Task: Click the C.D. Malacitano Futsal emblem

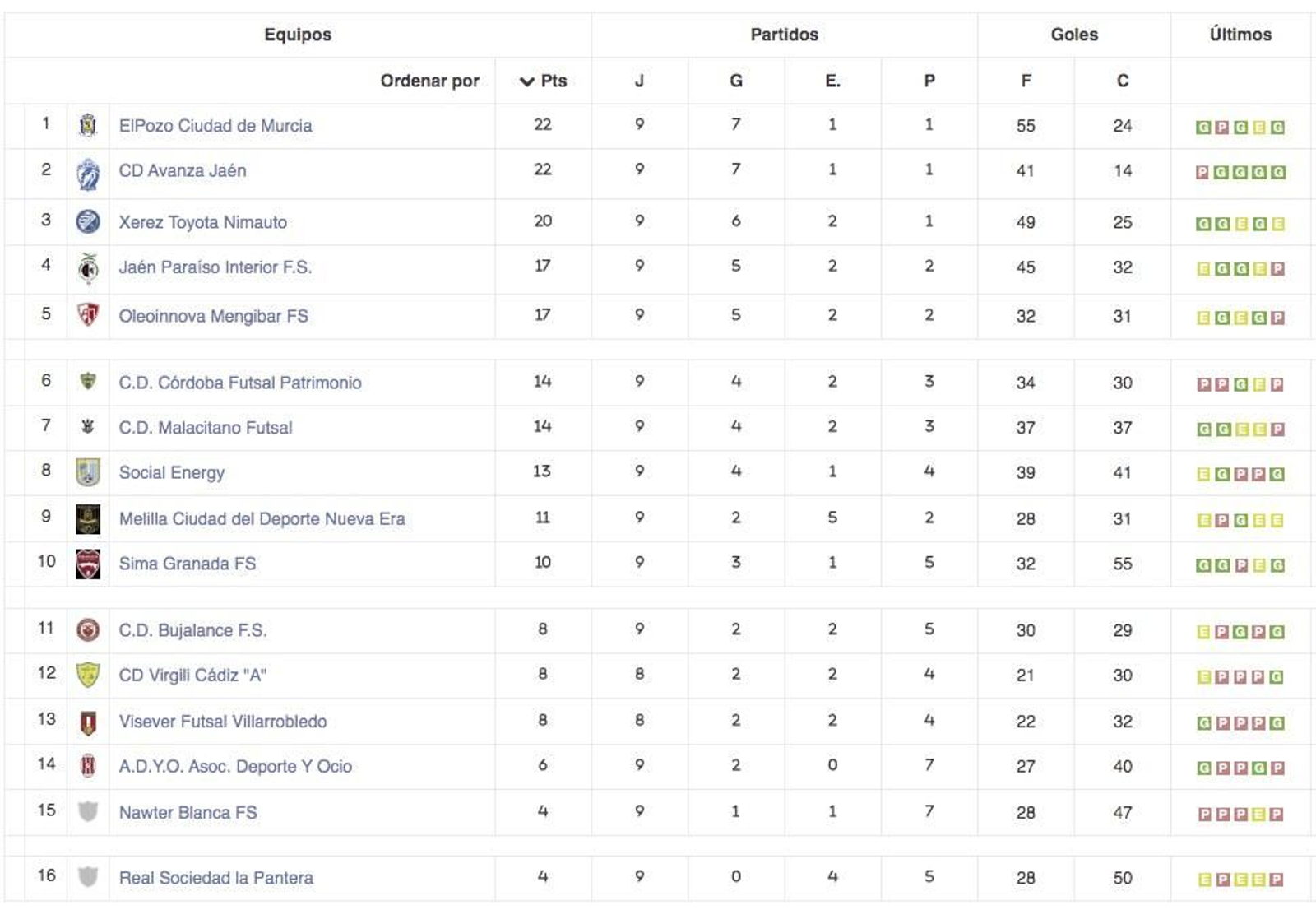Action: coord(87,427)
